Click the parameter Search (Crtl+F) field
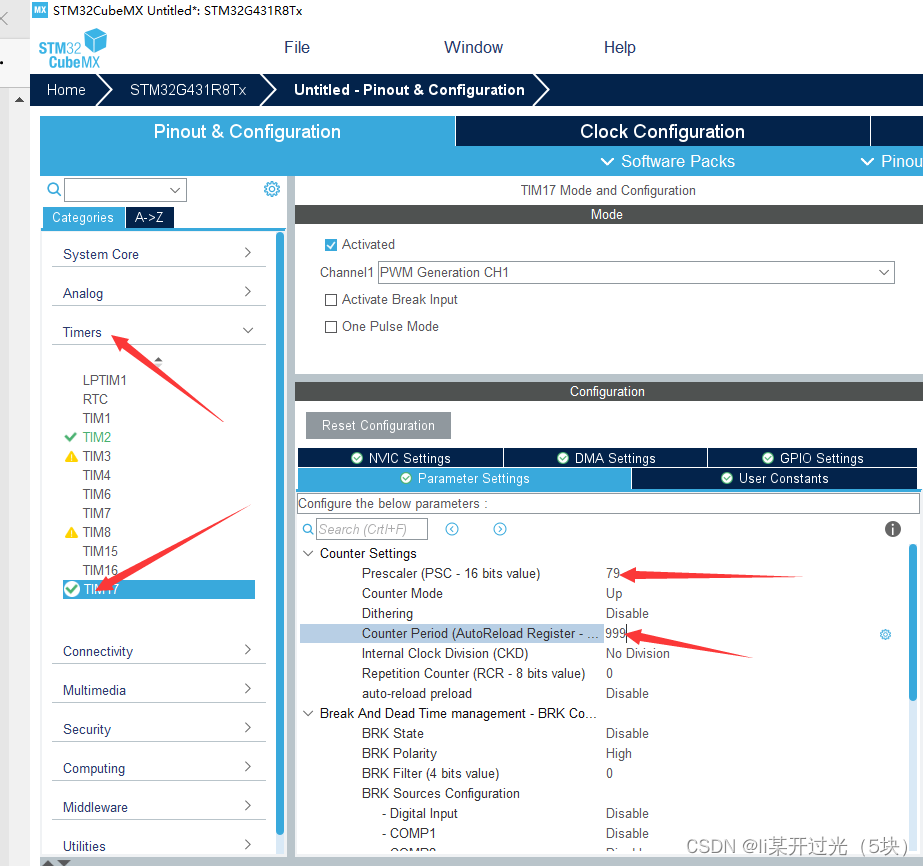The height and width of the screenshot is (866, 923). (372, 529)
